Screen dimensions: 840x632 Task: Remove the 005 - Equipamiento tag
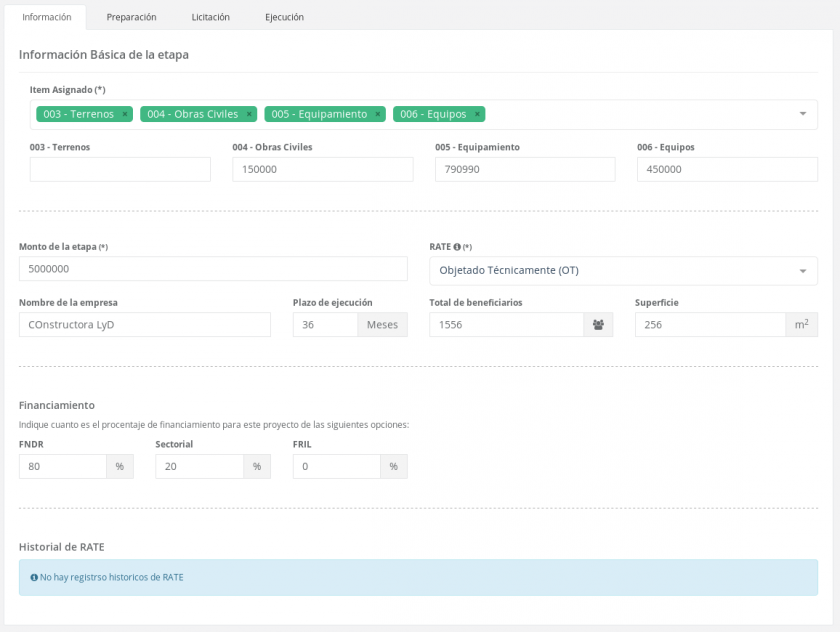tap(378, 114)
